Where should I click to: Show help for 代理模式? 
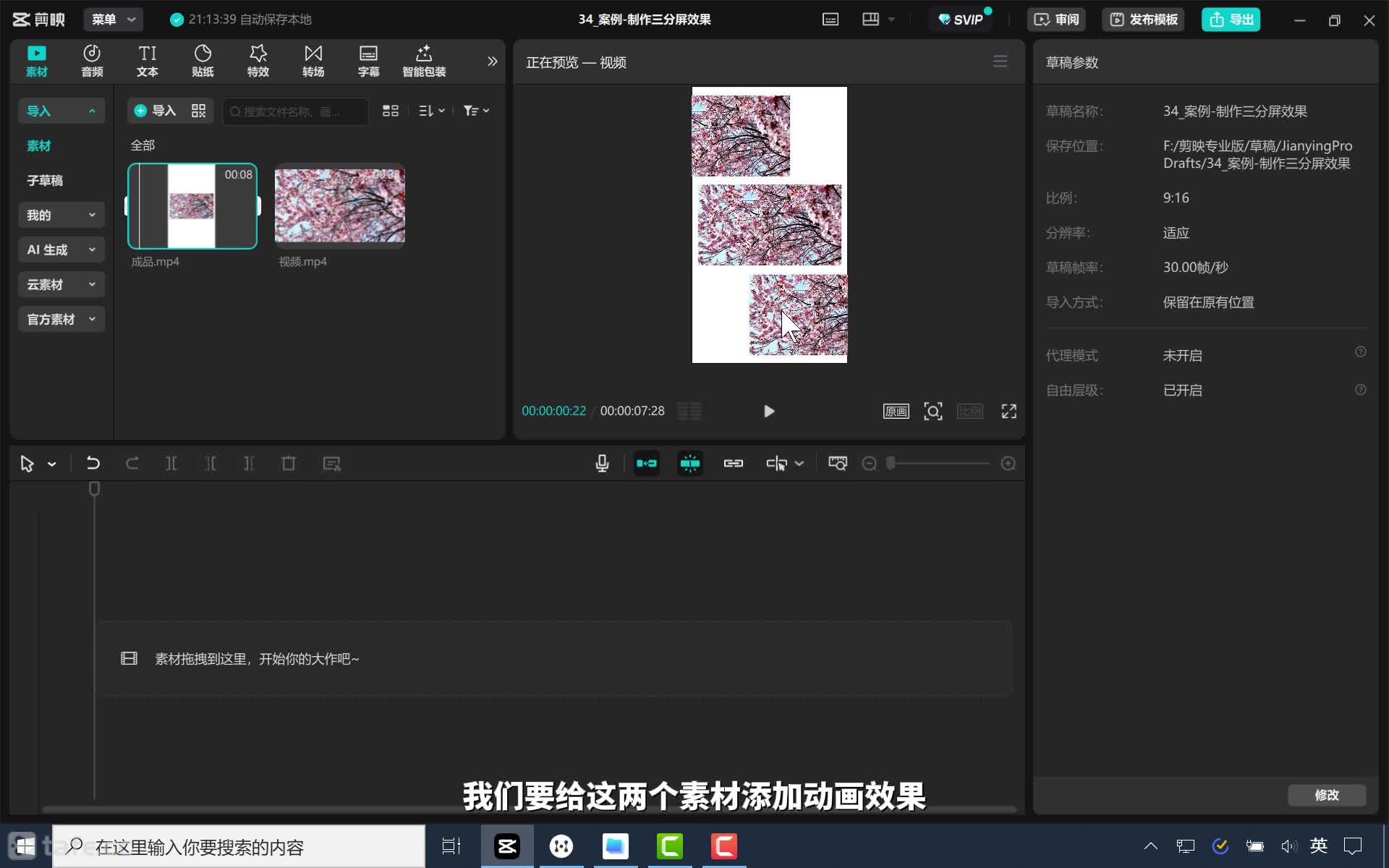pos(1361,352)
